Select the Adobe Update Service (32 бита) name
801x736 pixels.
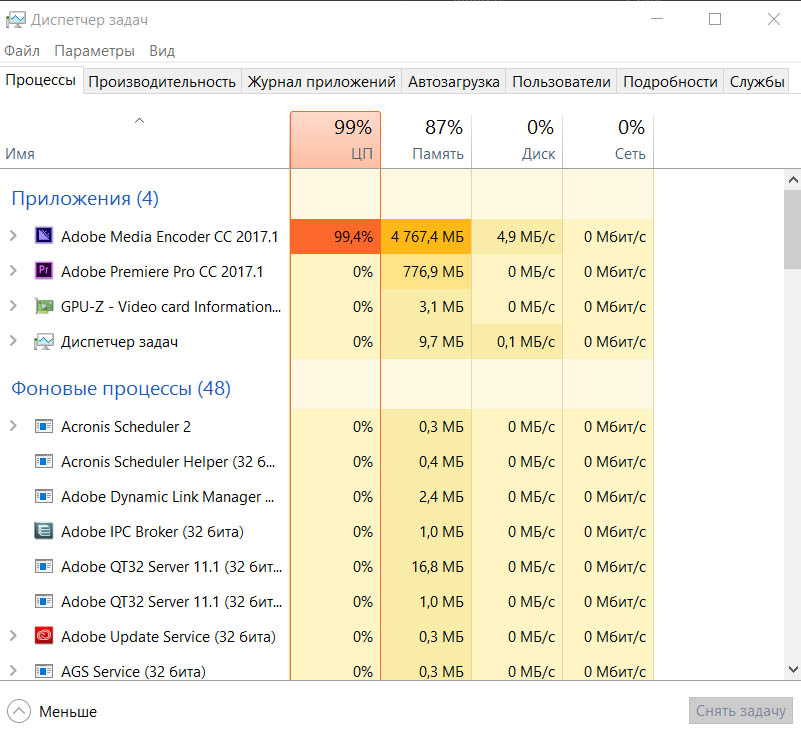[168, 636]
